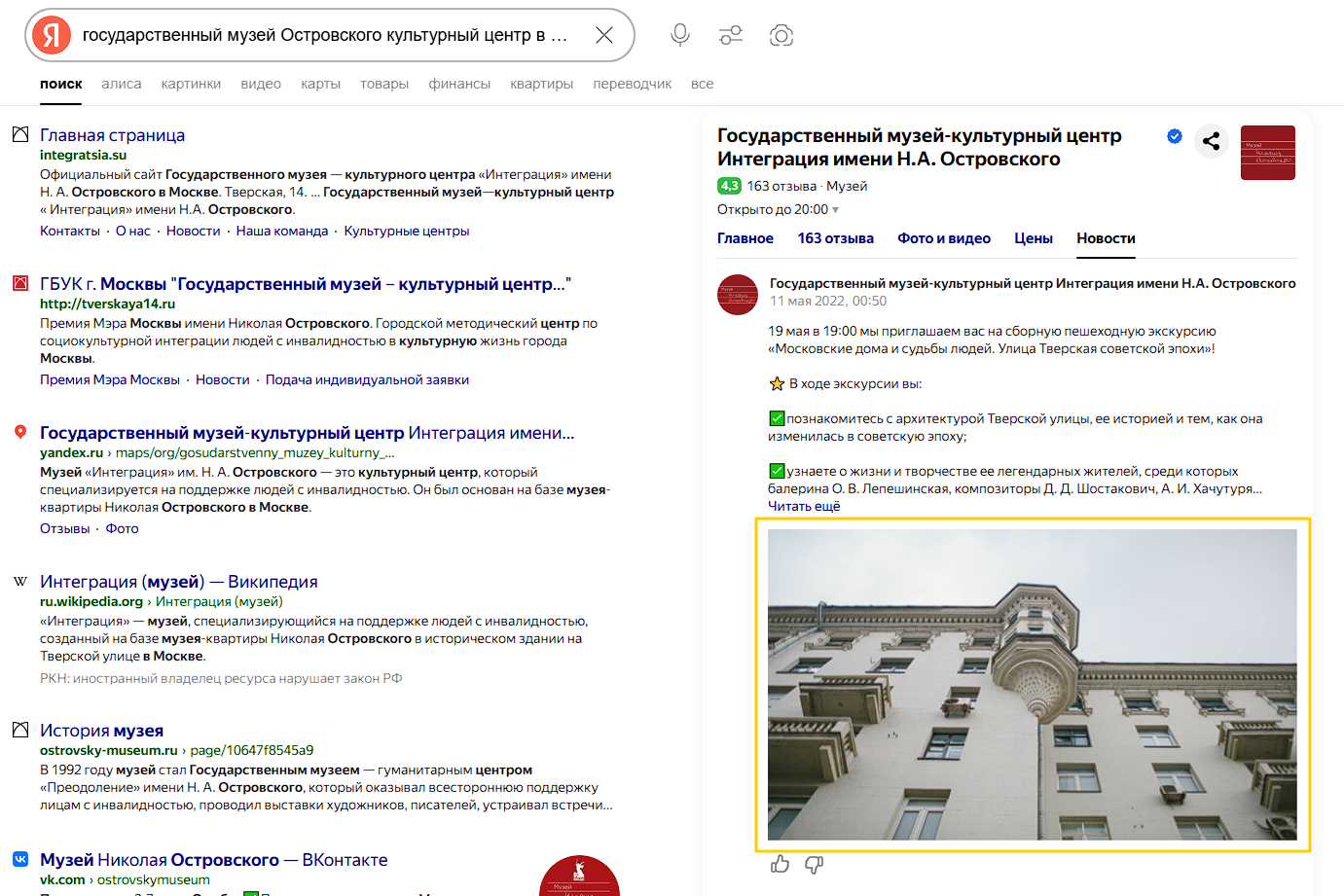Go to '163 отзыва' reviews tab
This screenshot has width=1344, height=896.
(835, 238)
